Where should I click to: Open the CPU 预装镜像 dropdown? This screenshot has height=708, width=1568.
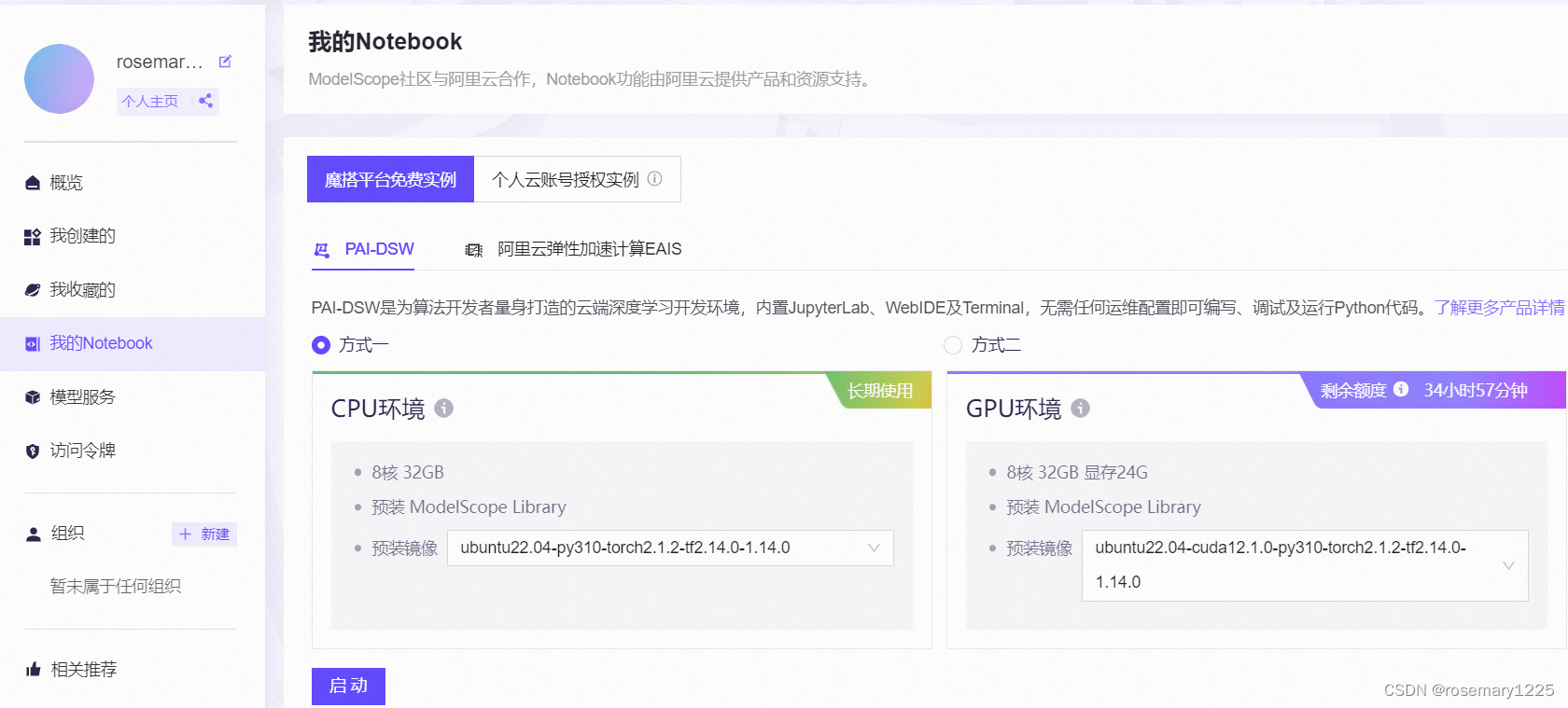670,548
